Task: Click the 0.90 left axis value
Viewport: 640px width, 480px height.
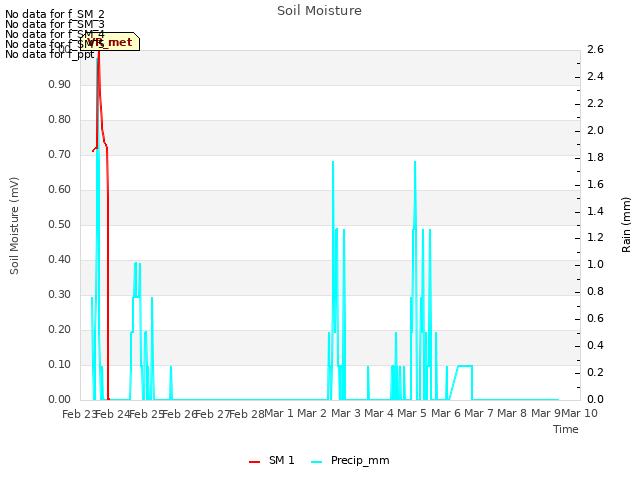Action: (x=59, y=84)
